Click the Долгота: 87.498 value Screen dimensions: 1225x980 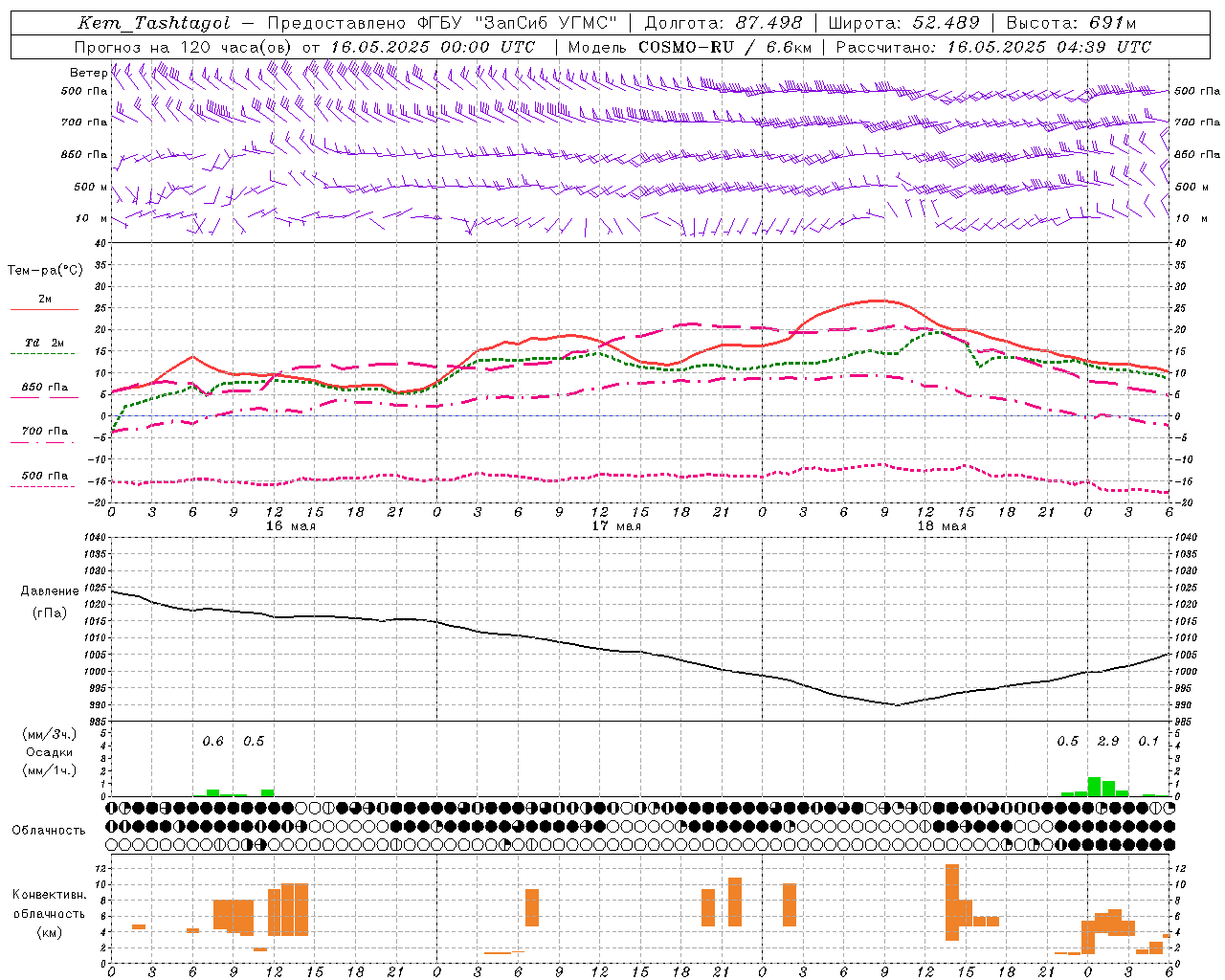coord(724,23)
